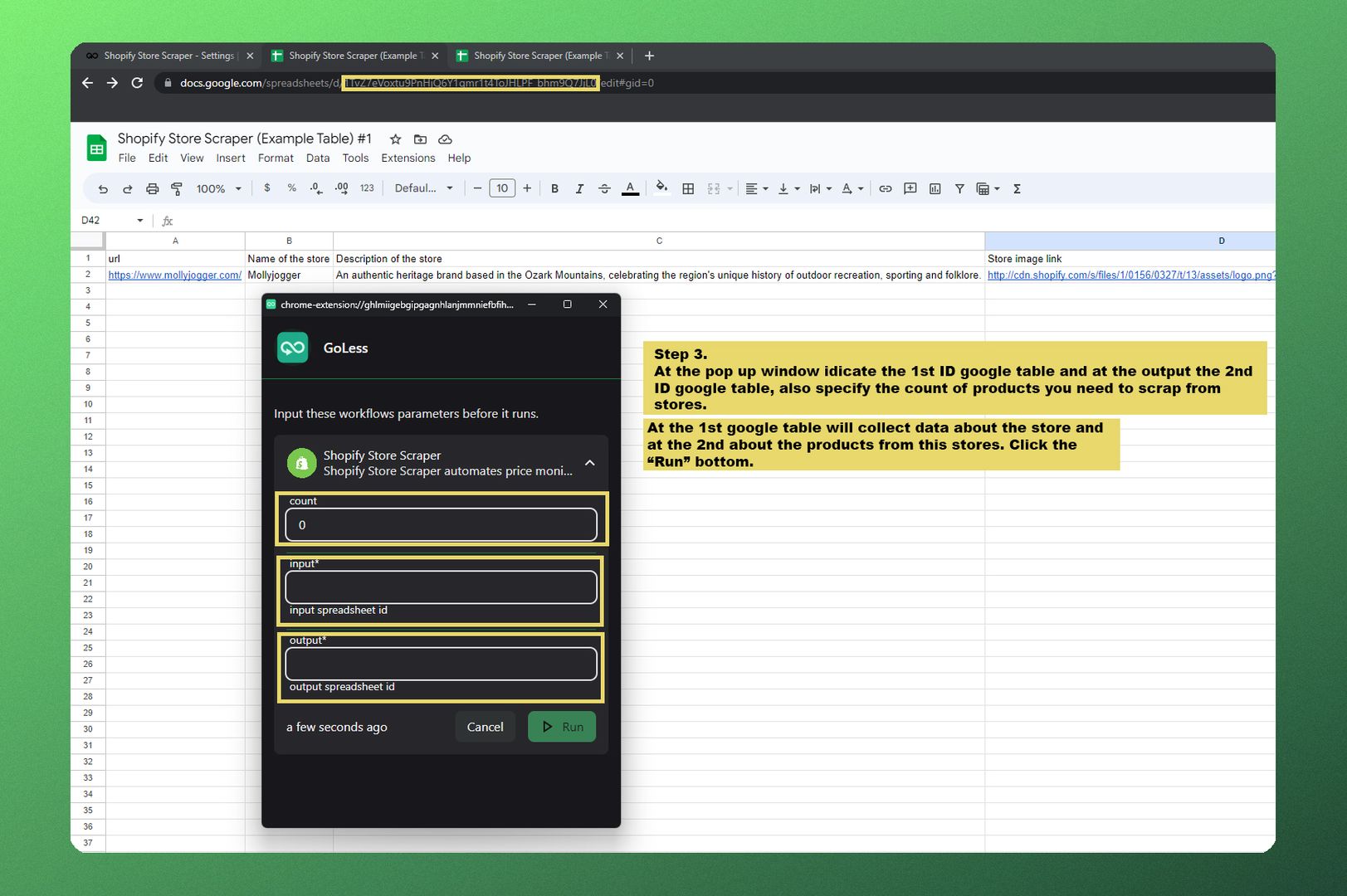Click the input spreadsheet id field
This screenshot has height=896, width=1347.
coord(441,587)
